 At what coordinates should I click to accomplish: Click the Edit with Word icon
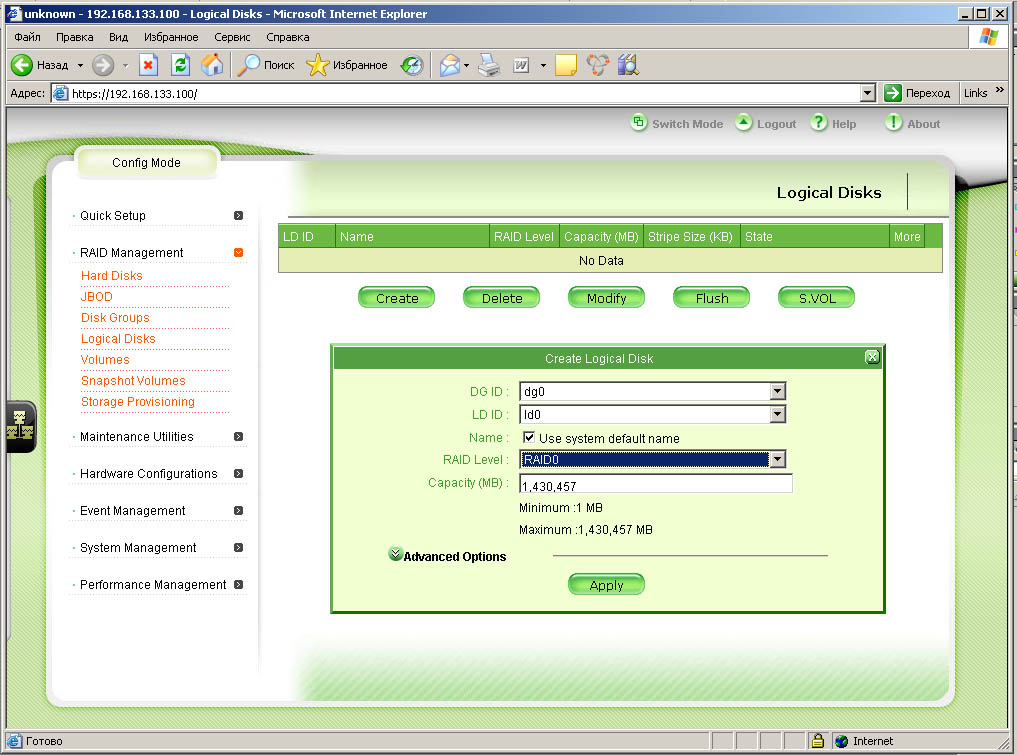[521, 65]
